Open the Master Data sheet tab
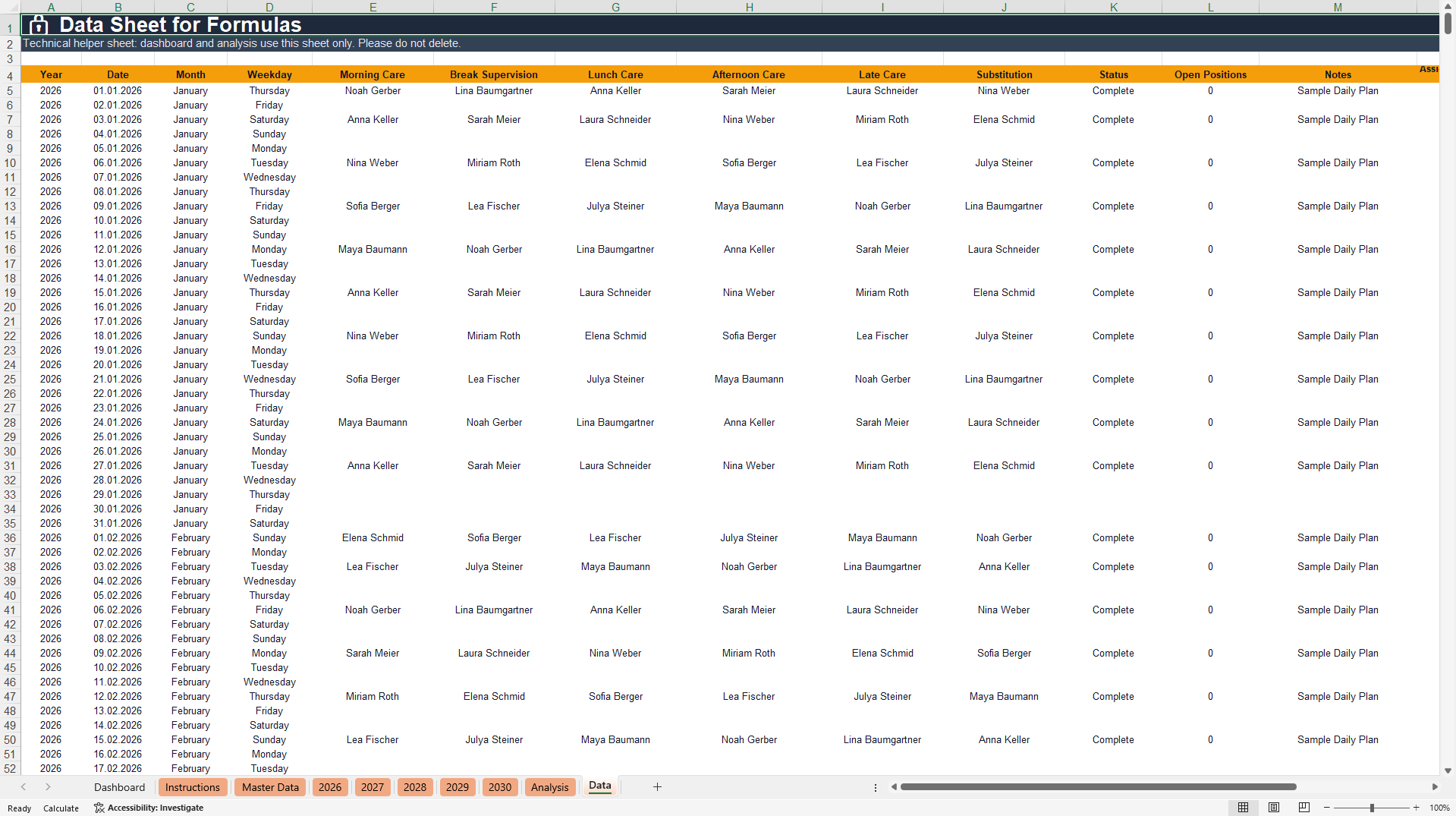1456x816 pixels. [270, 787]
